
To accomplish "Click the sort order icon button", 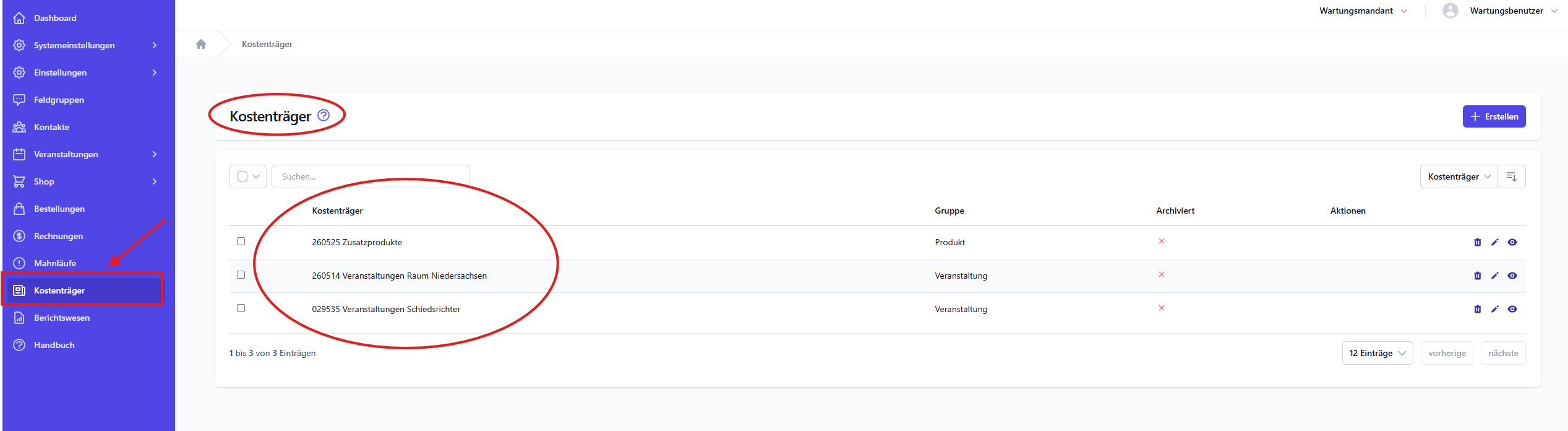I will tap(1512, 176).
